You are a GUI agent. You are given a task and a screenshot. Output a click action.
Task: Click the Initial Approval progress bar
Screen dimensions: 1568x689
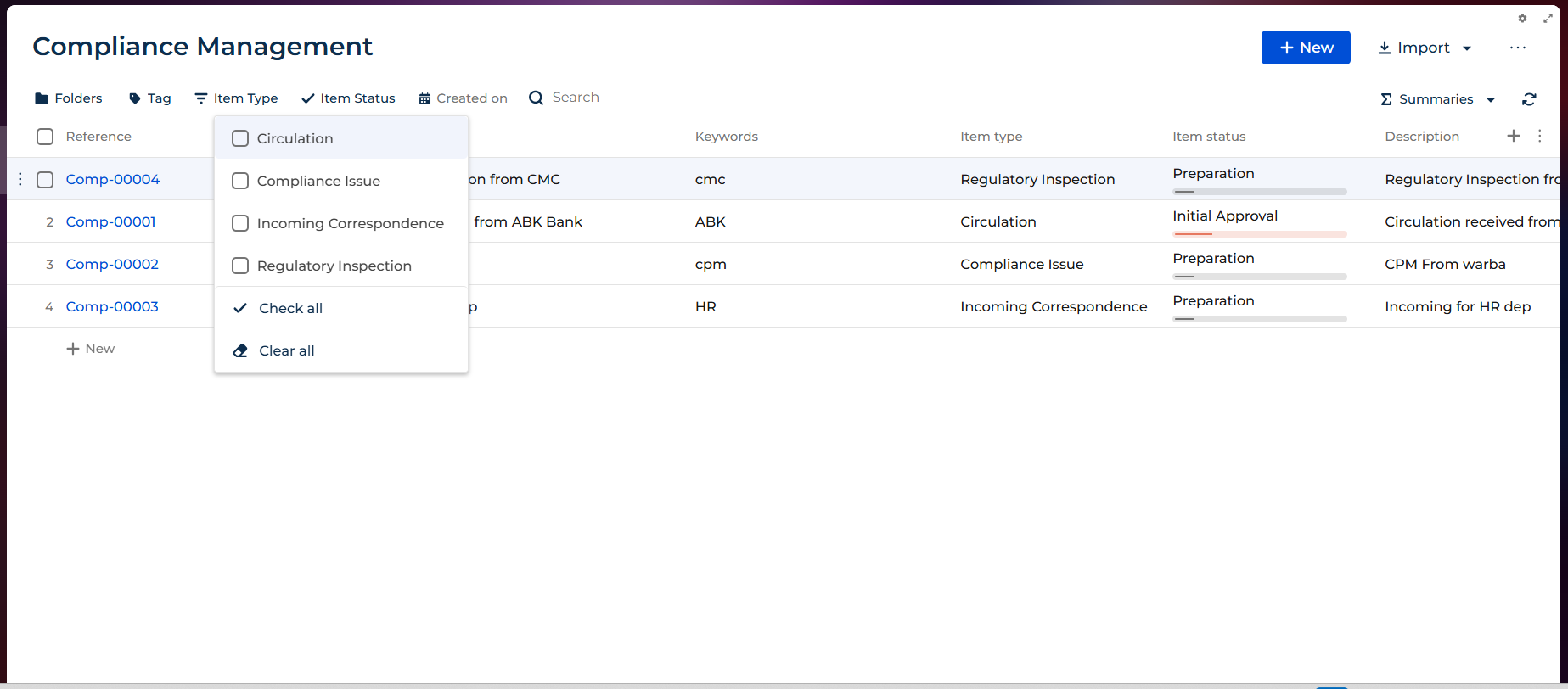1260,234
